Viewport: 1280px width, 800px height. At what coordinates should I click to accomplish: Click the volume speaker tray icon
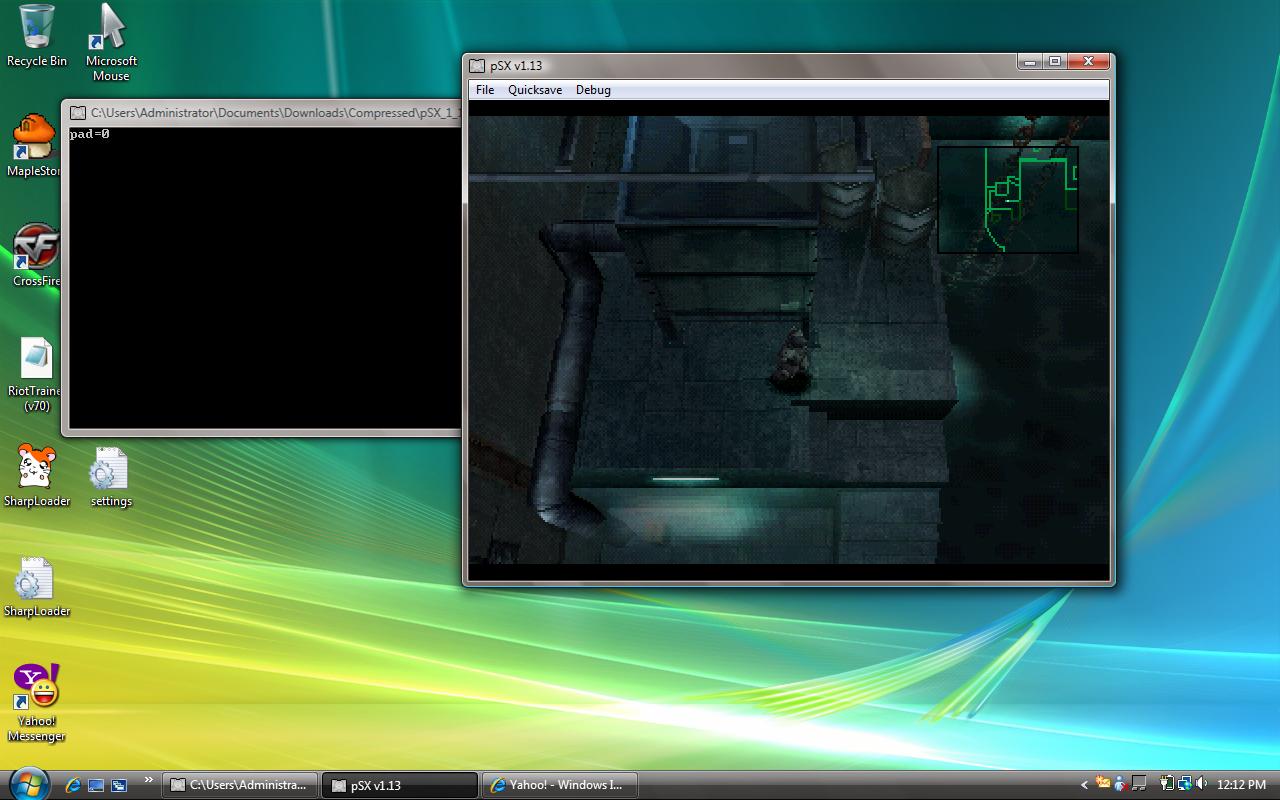[x=1201, y=784]
